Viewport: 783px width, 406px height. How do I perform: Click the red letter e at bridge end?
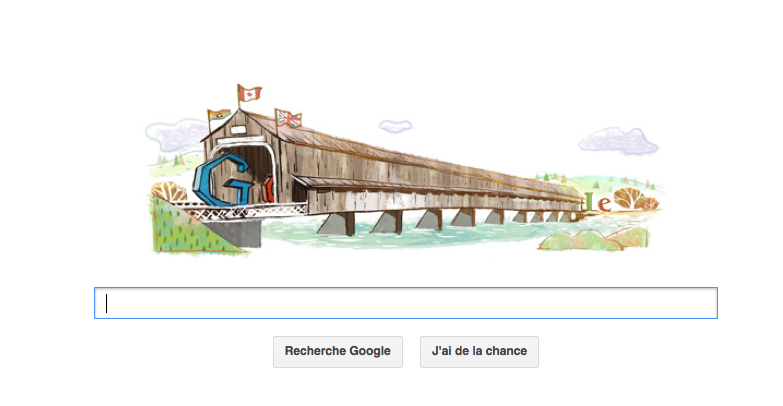point(604,204)
